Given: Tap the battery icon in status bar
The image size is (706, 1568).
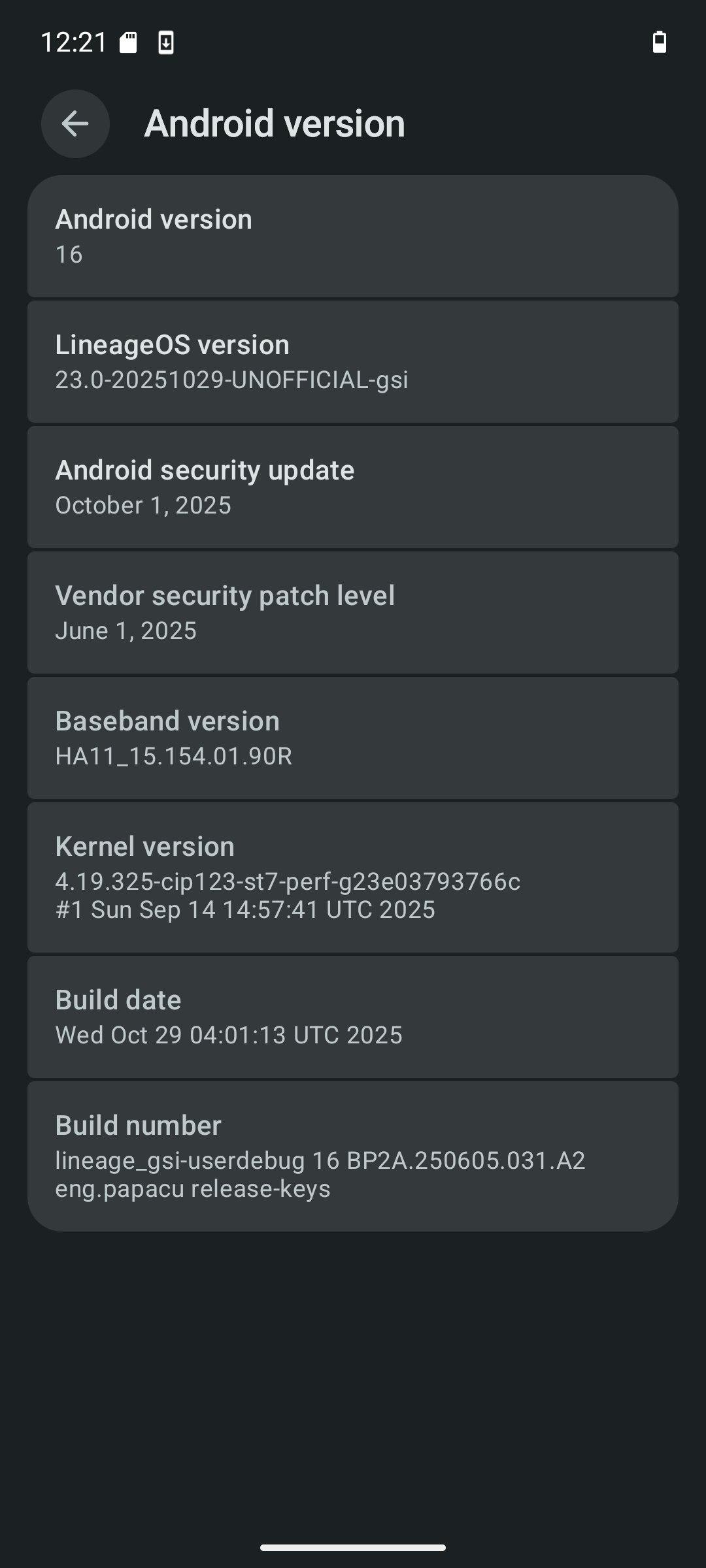Looking at the screenshot, I should click(x=660, y=42).
